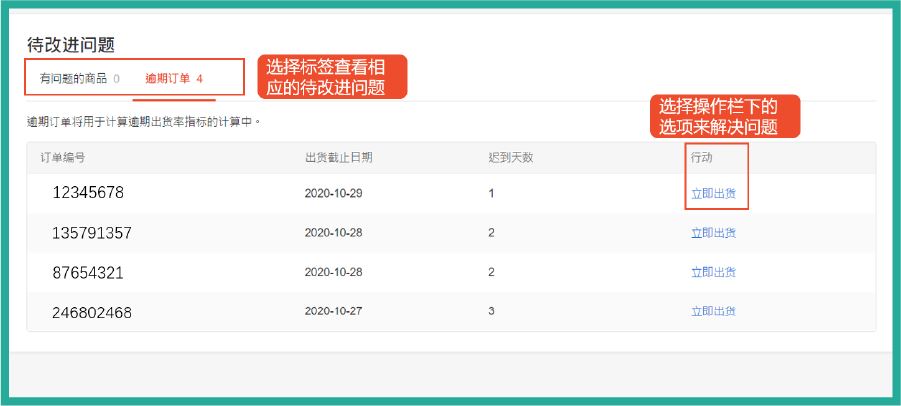Click 立即出货 for order 87654321
Viewport: 901px width, 406px height.
point(713,272)
